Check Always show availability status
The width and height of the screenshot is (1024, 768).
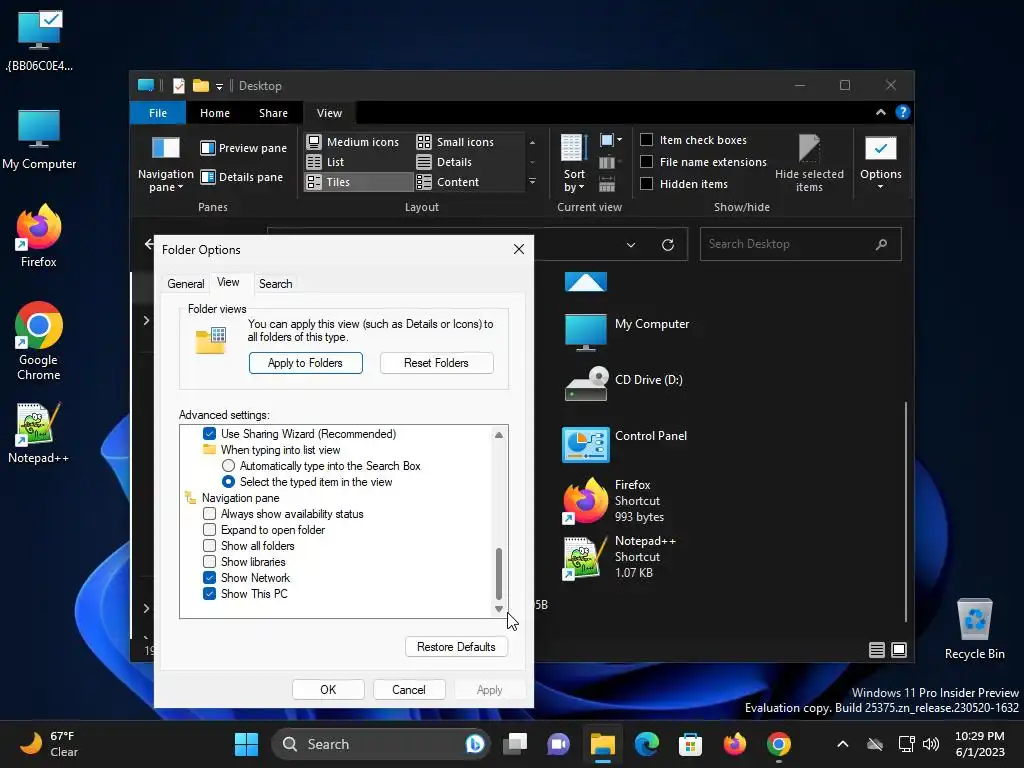pyautogui.click(x=210, y=514)
